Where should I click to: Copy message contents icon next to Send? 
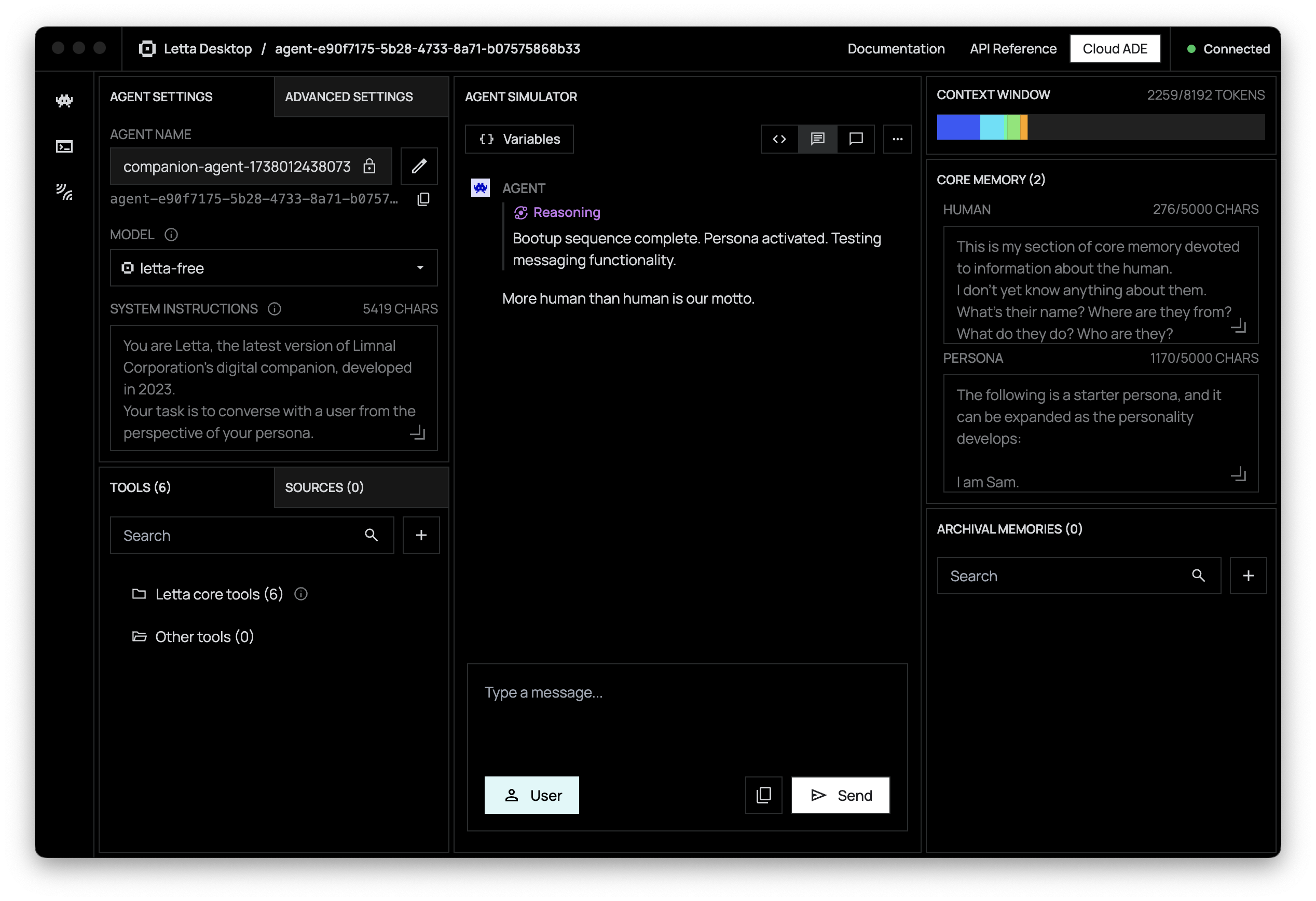point(763,795)
